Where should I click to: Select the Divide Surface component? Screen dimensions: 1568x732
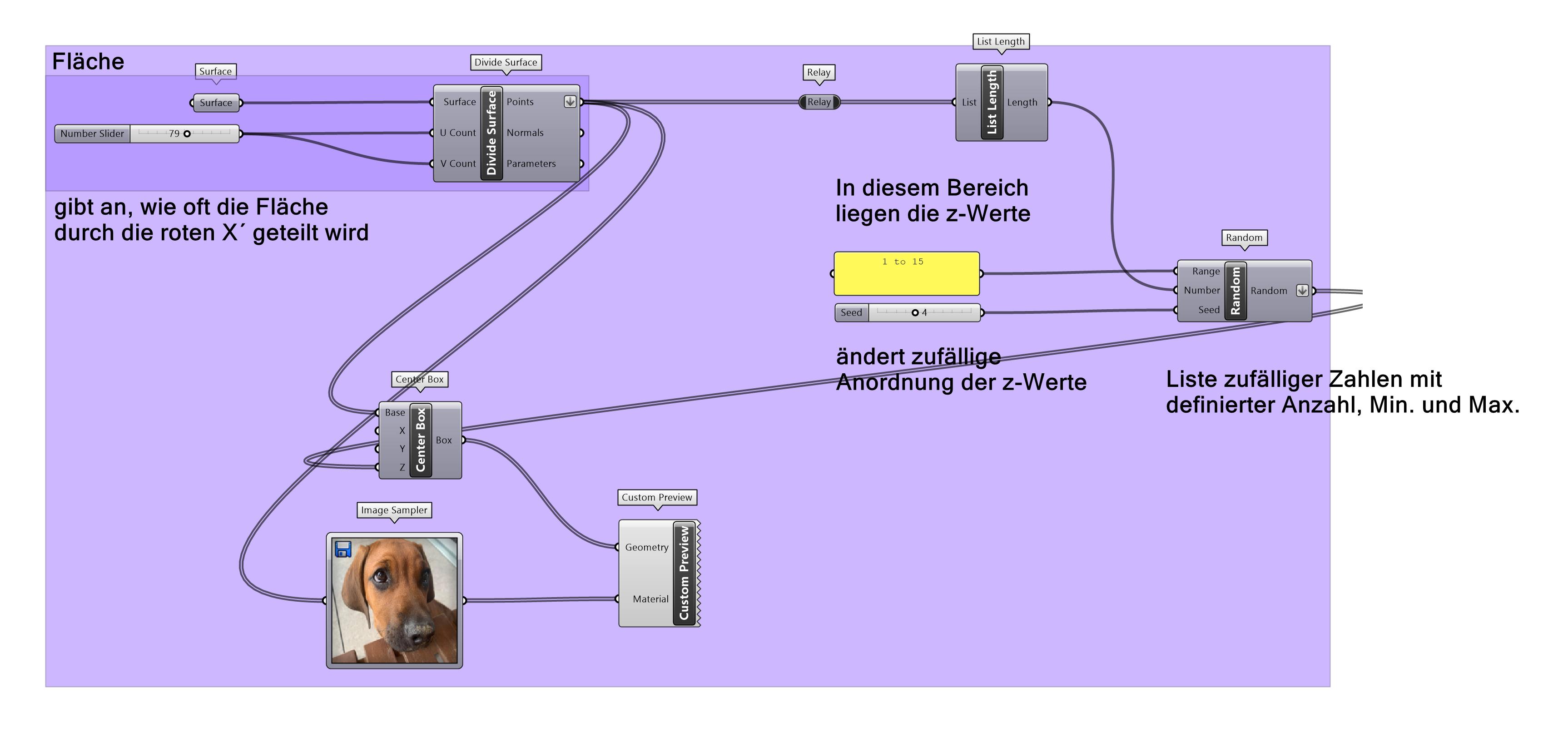(x=492, y=133)
